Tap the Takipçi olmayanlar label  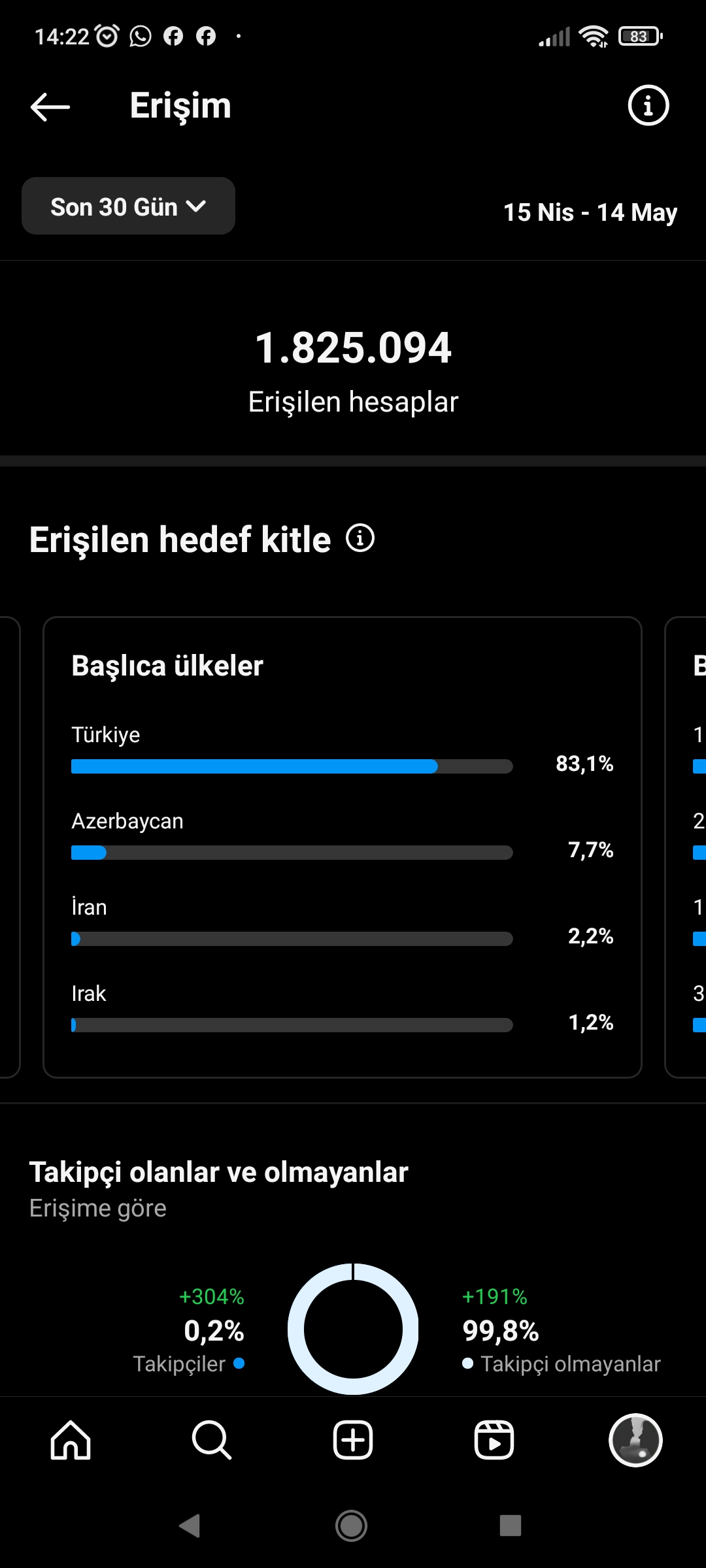571,1364
